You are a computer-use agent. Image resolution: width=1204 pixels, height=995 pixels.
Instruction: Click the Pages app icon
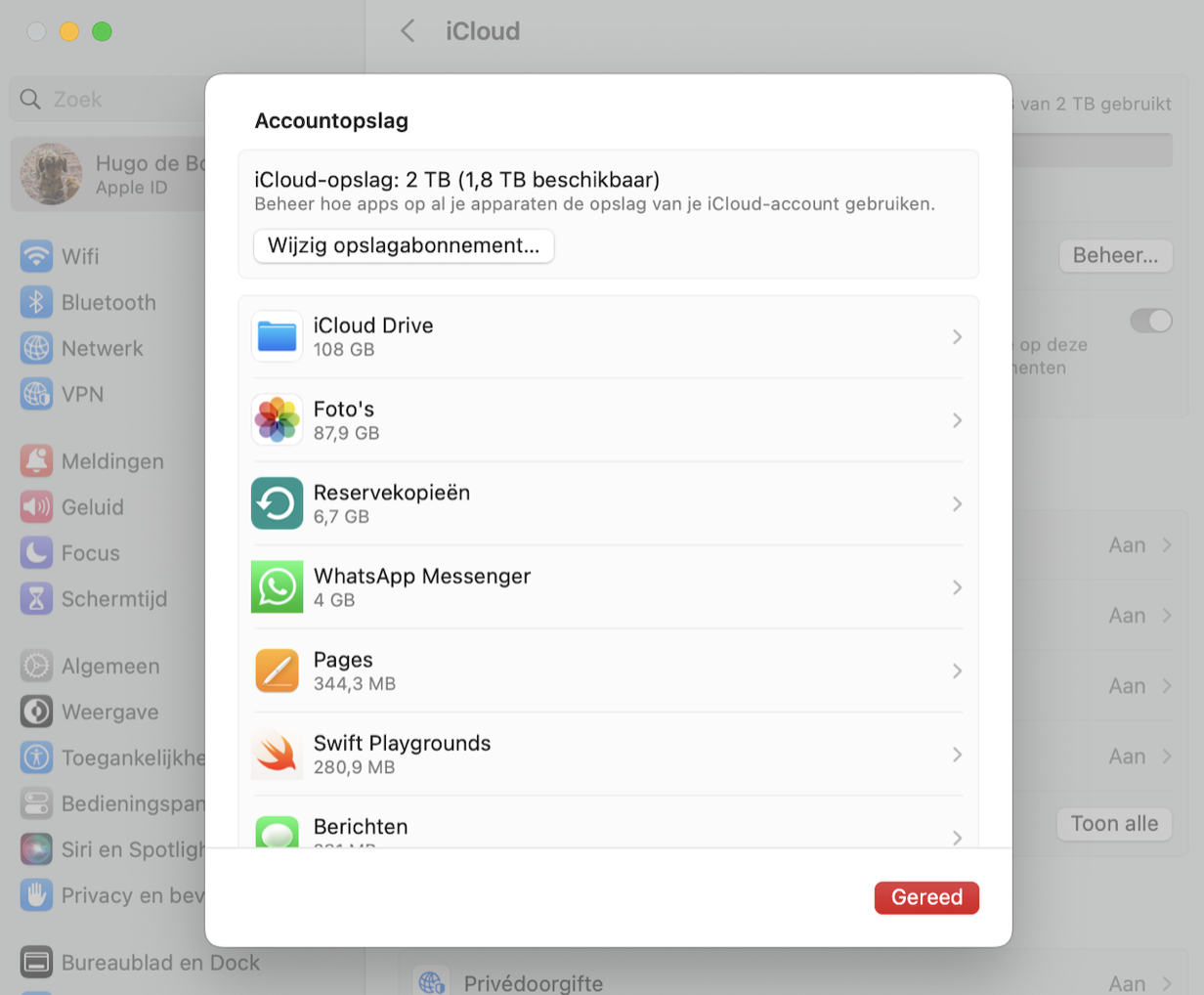pyautogui.click(x=278, y=671)
